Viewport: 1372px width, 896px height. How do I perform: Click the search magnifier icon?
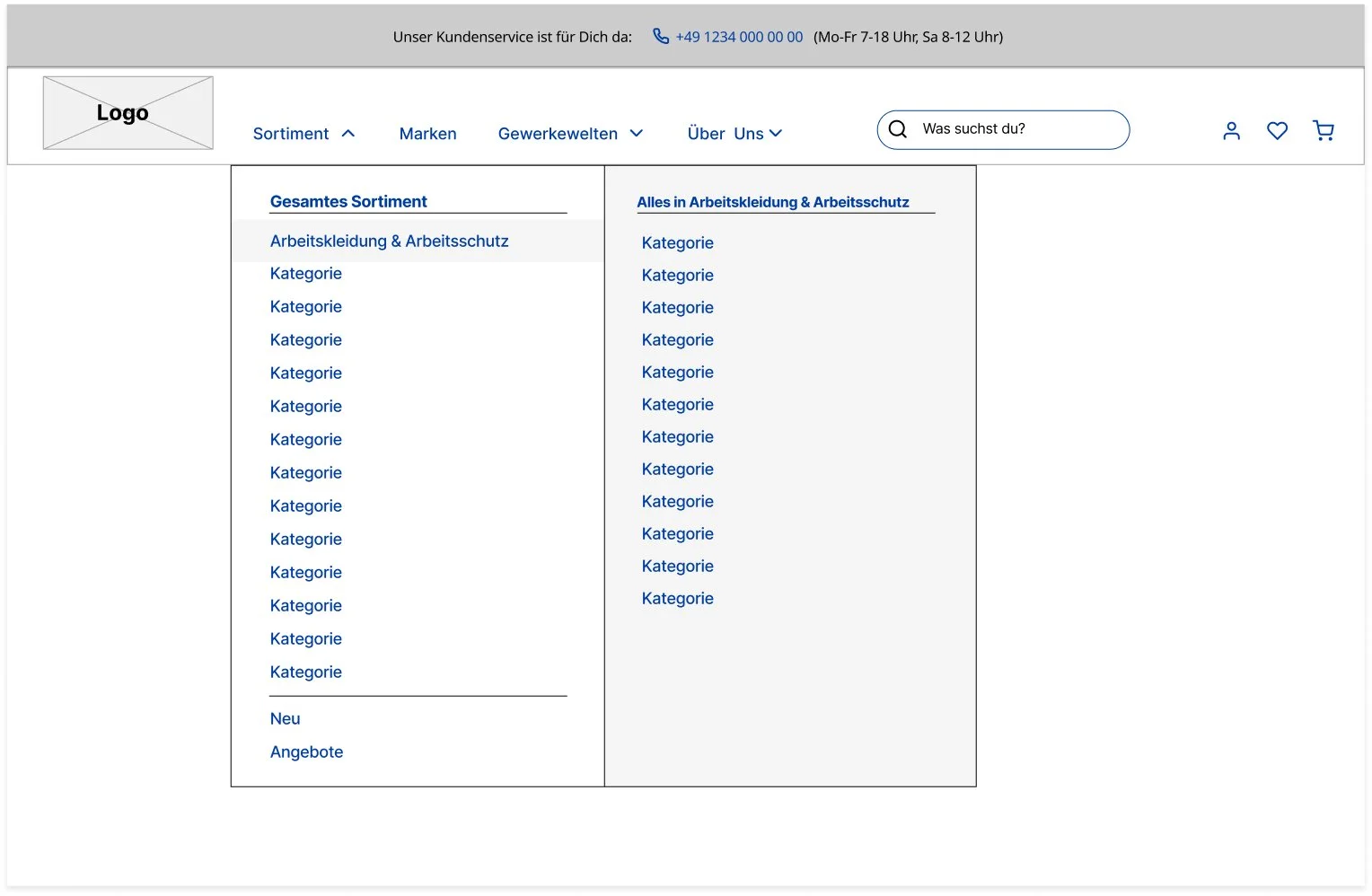pyautogui.click(x=898, y=129)
